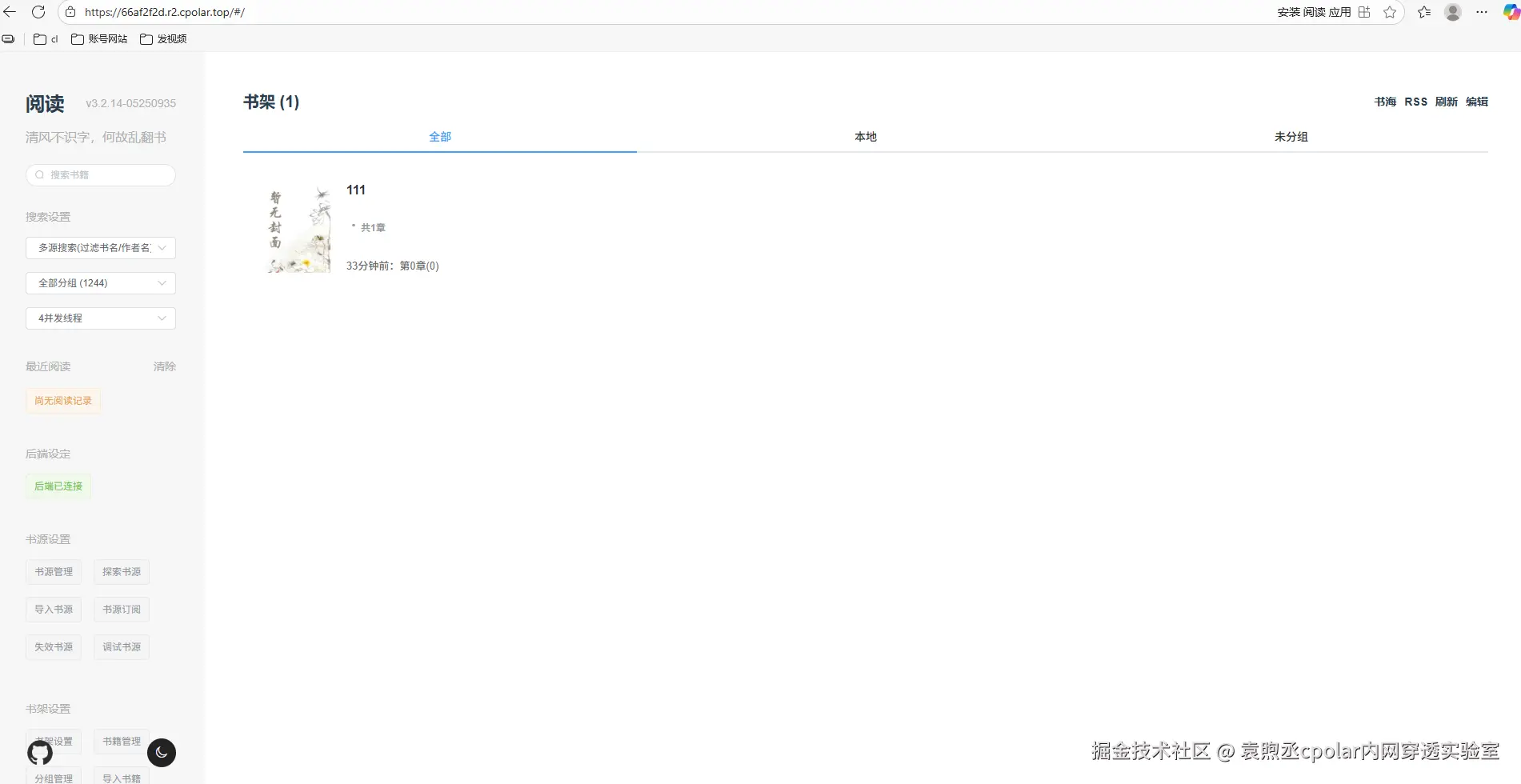Expand the 全部分组 (1244) dropdown

tap(101, 283)
